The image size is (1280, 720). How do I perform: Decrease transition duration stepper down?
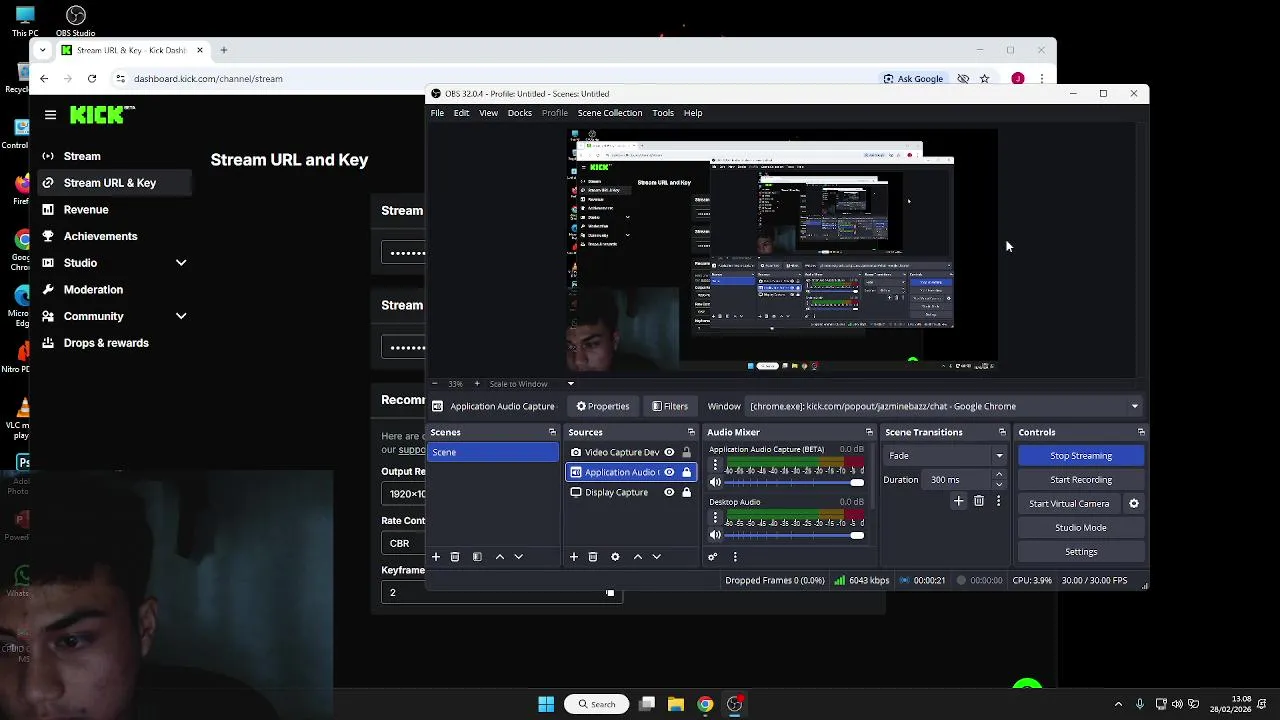(x=999, y=484)
